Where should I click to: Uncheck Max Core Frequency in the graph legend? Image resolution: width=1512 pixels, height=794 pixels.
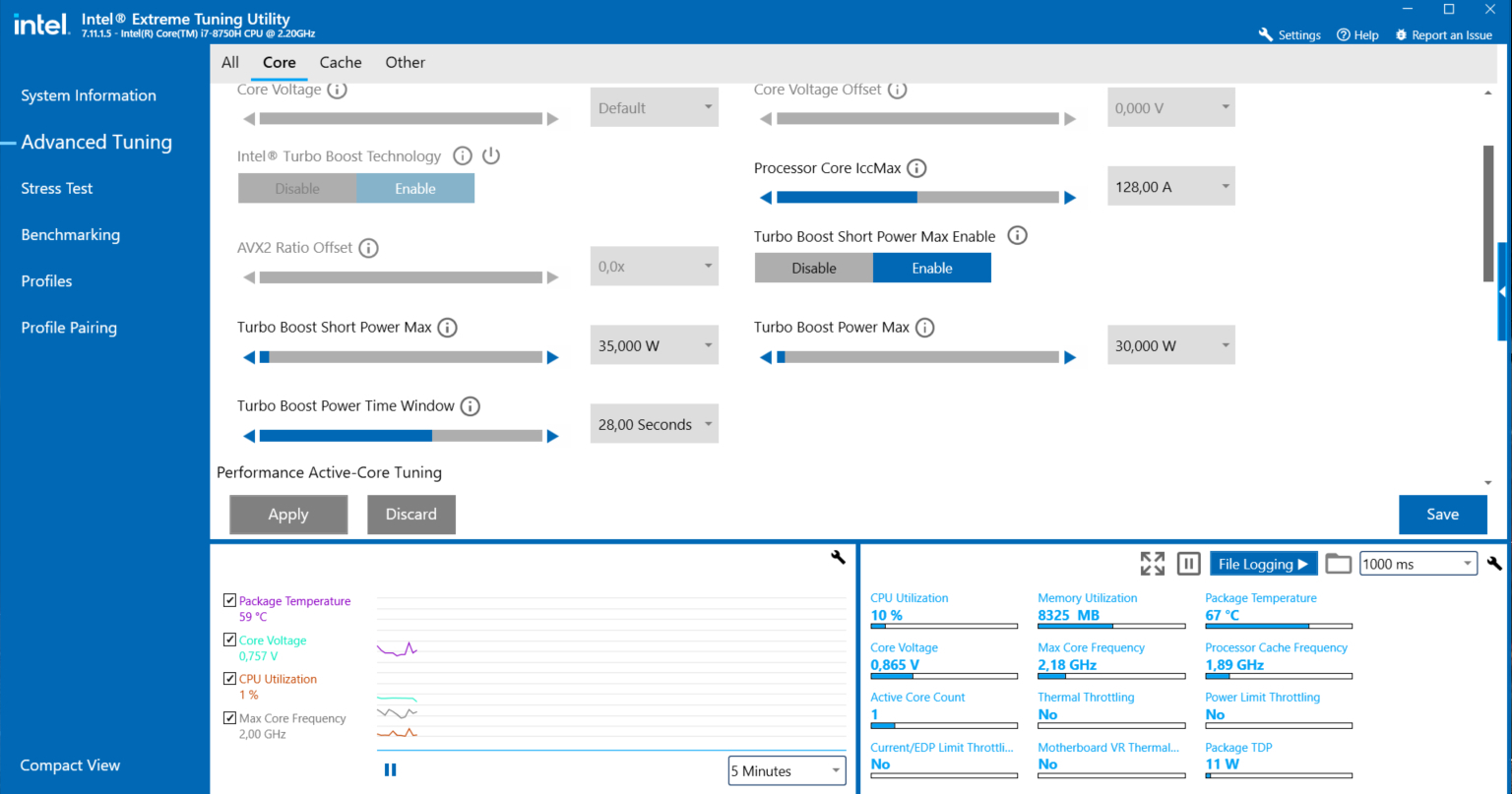point(229,718)
